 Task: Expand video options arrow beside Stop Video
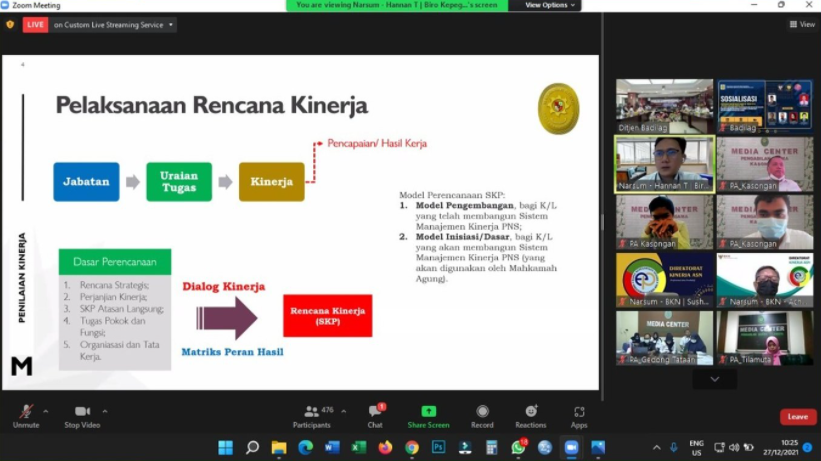tap(105, 411)
